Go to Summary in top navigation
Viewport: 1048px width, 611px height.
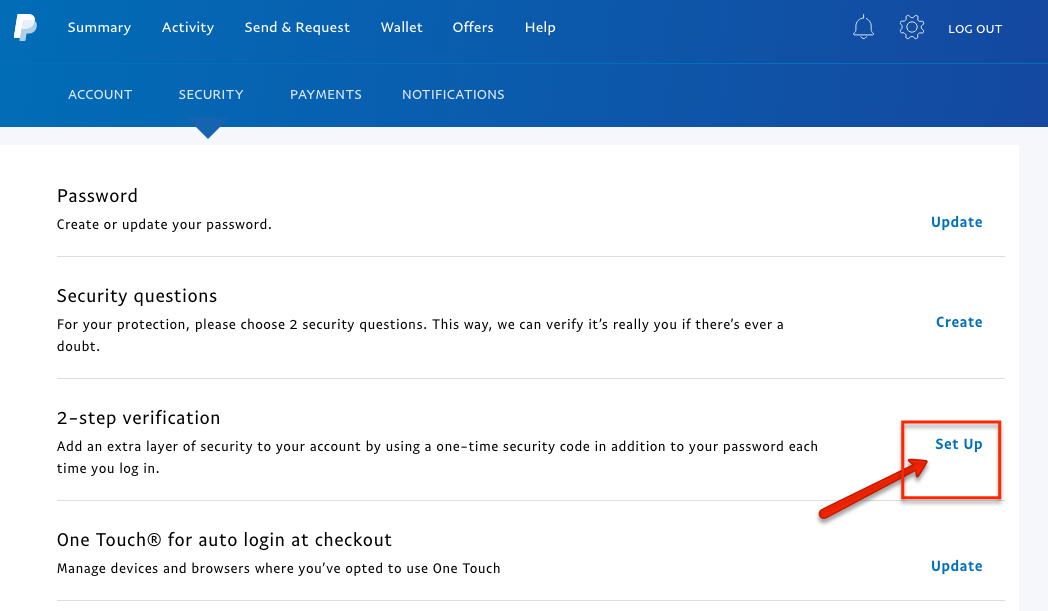click(99, 27)
